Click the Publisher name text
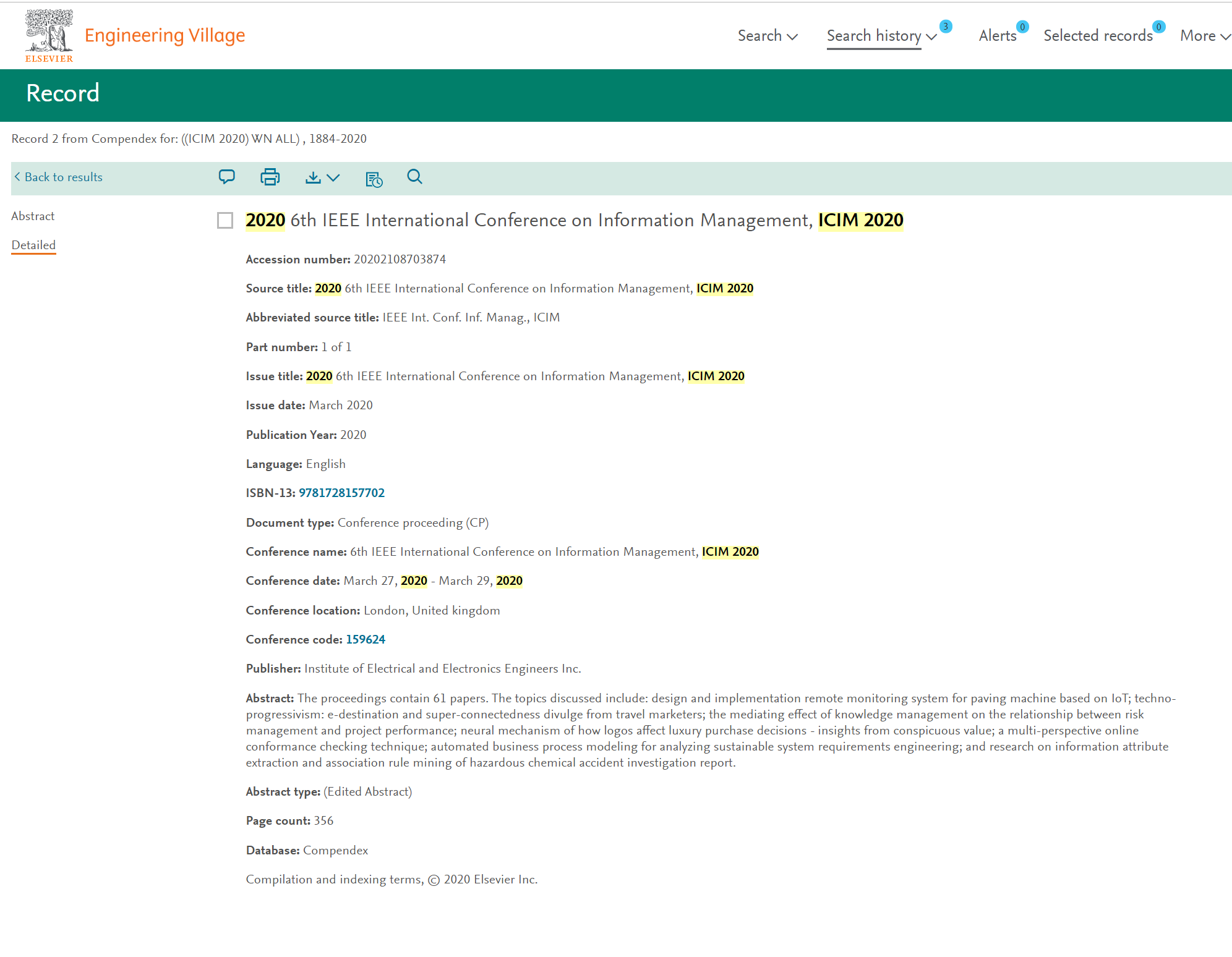Image resolution: width=1232 pixels, height=957 pixels. click(x=442, y=668)
